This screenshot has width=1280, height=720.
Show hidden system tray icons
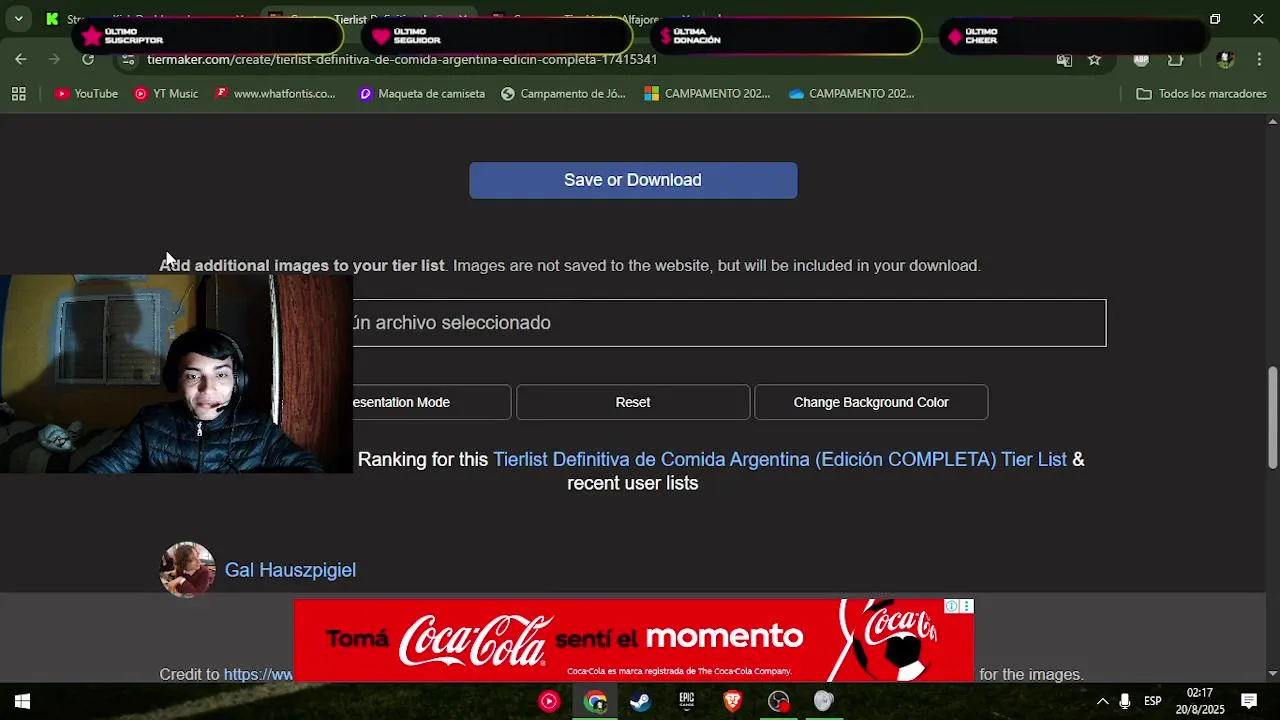click(x=1102, y=701)
